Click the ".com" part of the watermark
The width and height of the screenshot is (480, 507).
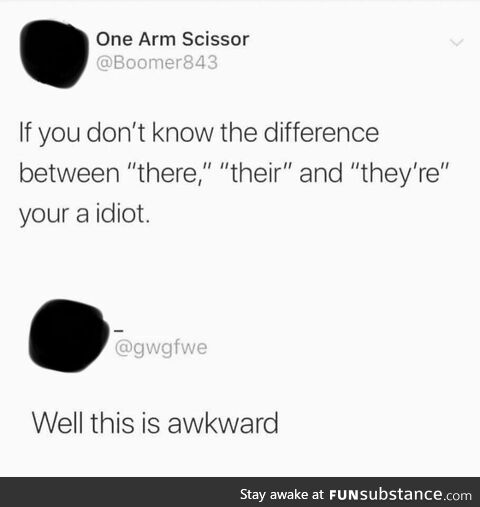(458, 495)
